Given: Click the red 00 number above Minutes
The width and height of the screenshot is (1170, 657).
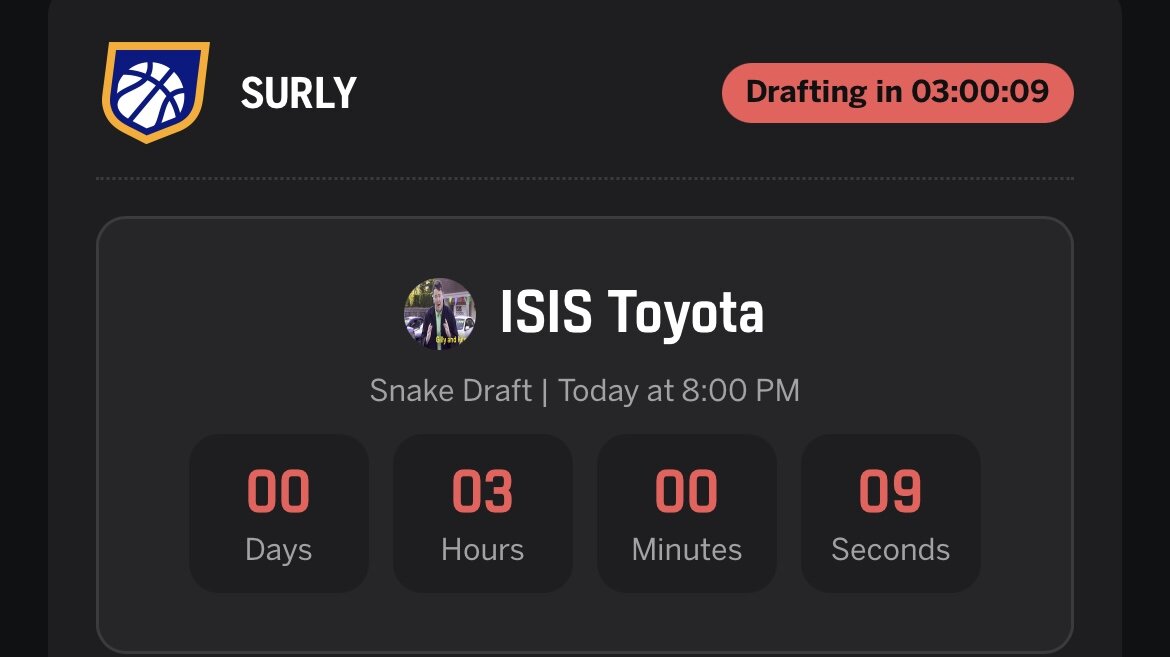Looking at the screenshot, I should [x=686, y=492].
